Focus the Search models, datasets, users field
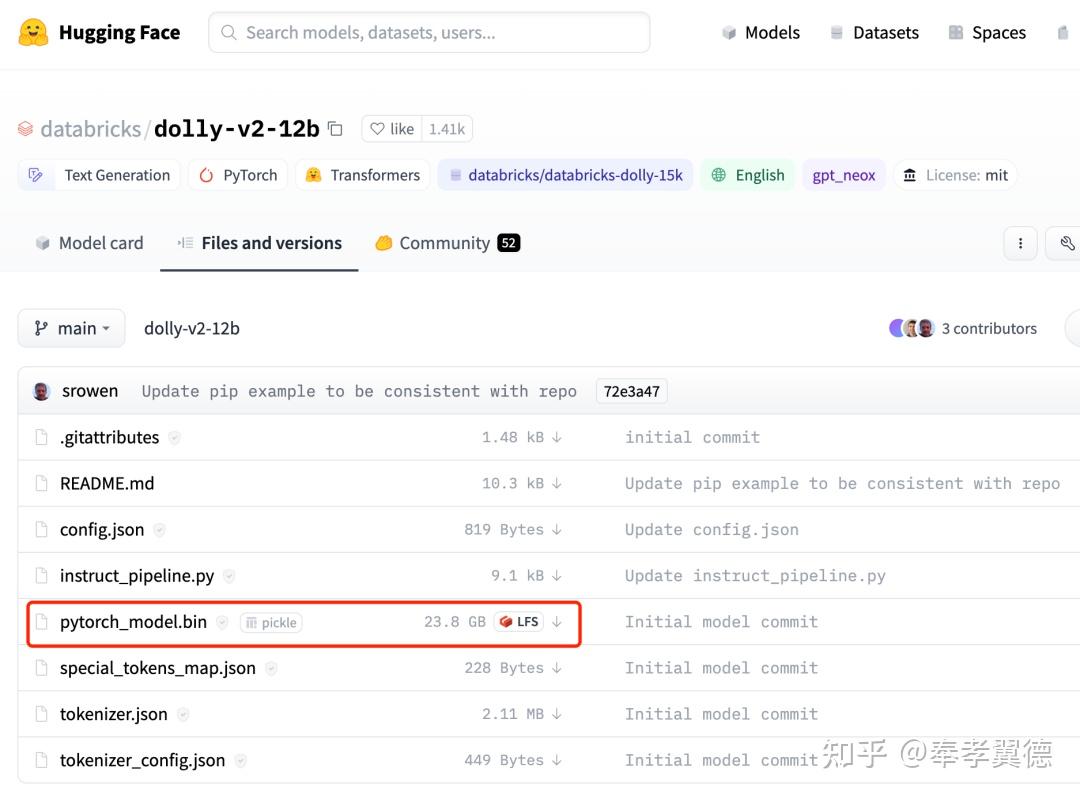Viewport: 1080px width, 798px height. pyautogui.click(x=429, y=32)
